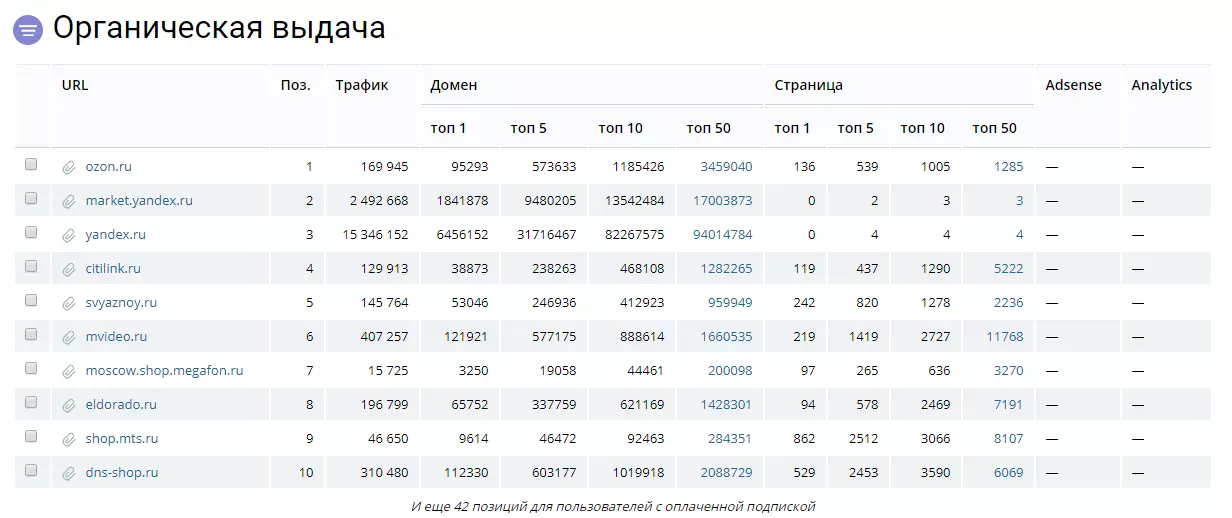Click the Органическая выдача heading
Image resolution: width=1232 pixels, height=518 pixels.
pos(219,29)
